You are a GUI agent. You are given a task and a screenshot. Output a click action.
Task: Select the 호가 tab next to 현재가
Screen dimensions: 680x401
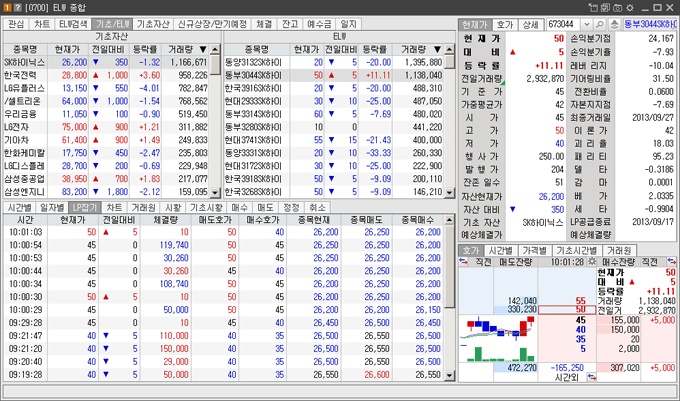coord(505,25)
